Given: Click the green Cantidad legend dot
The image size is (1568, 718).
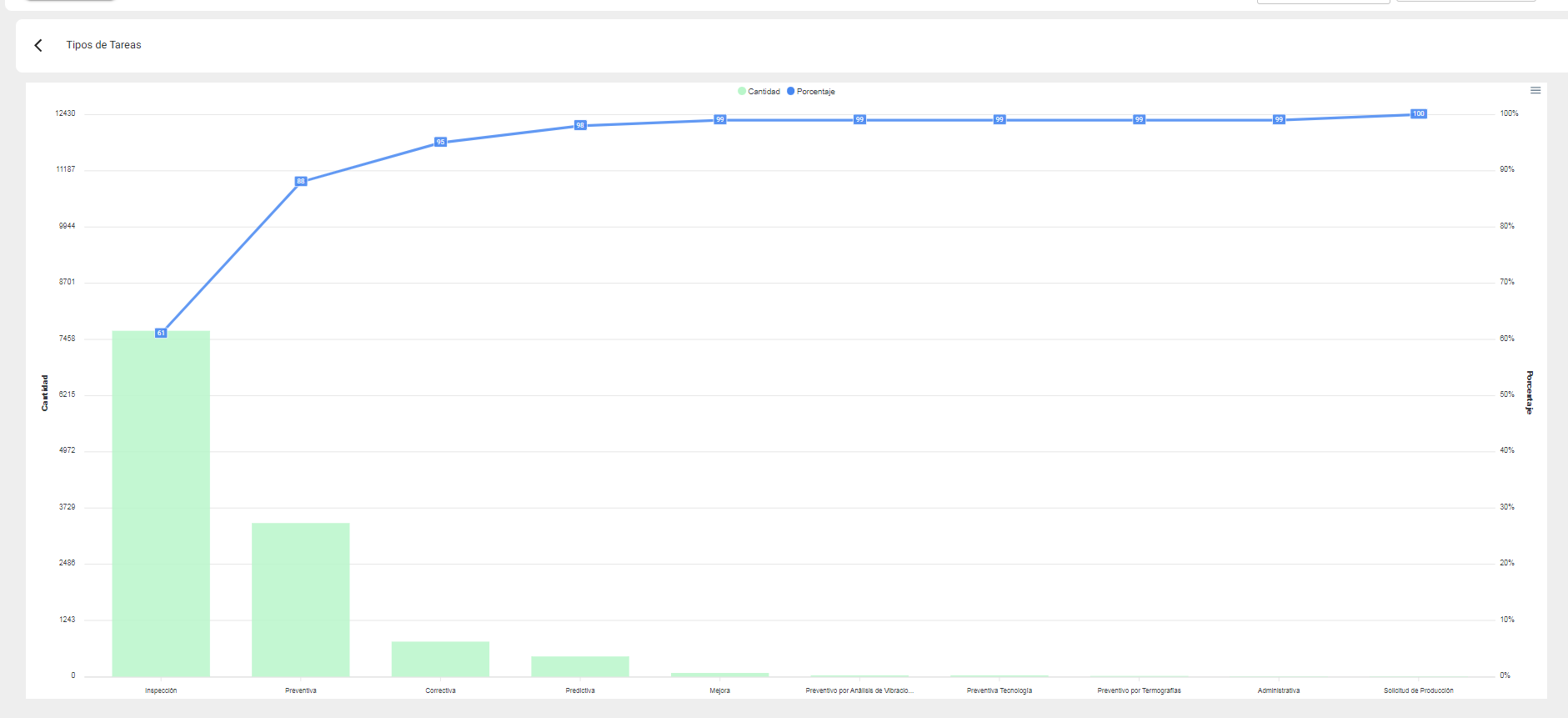Looking at the screenshot, I should pos(742,91).
